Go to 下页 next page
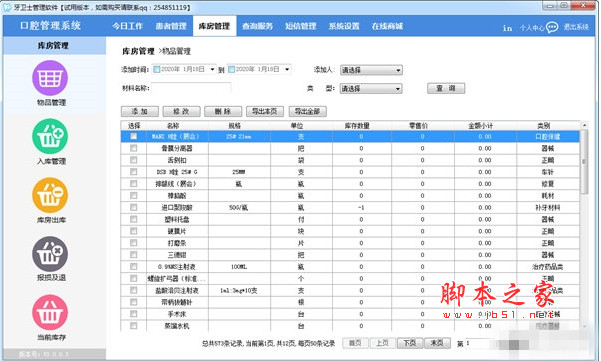This screenshot has width=601, height=361. (x=410, y=343)
